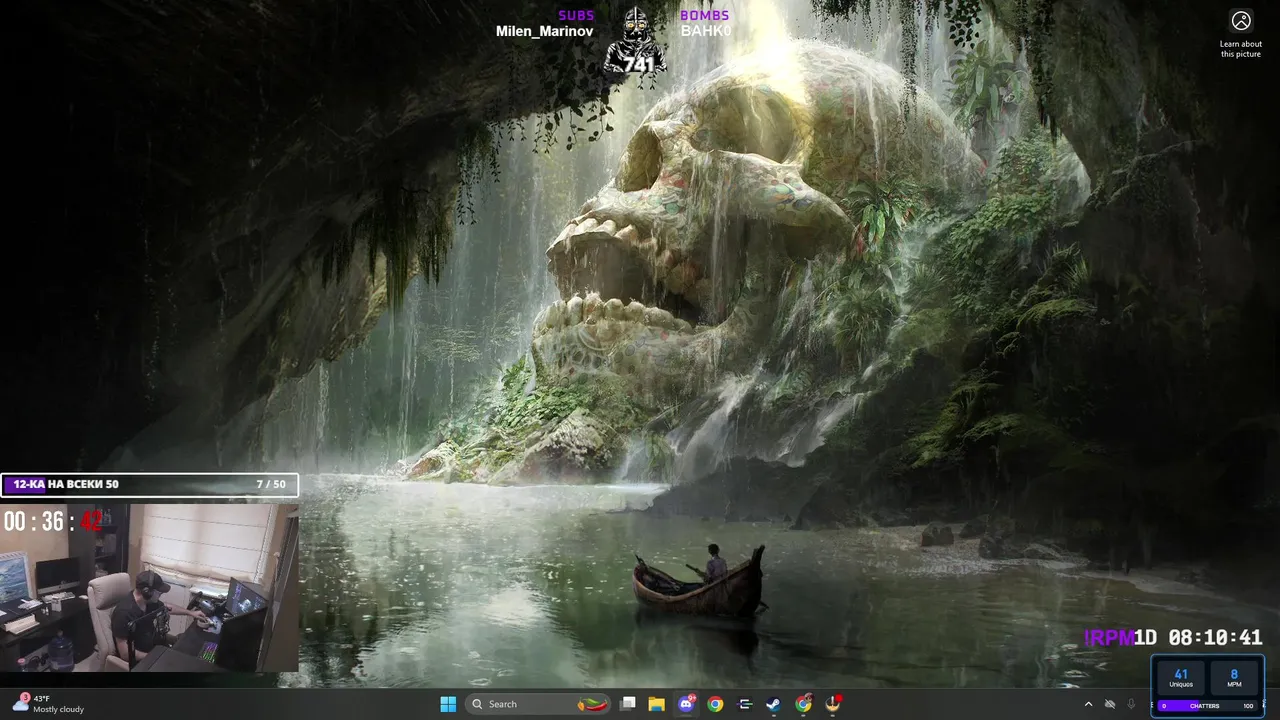Click the "12-КА НА ВСЕКИ 50" goal bar
The height and width of the screenshot is (720, 1280).
coord(149,485)
